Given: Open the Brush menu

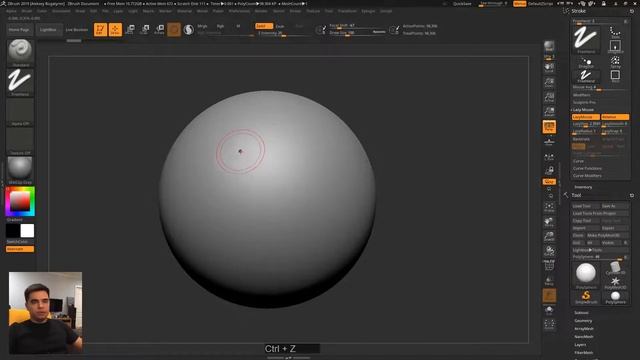Looking at the screenshot, I should pos(27,11).
